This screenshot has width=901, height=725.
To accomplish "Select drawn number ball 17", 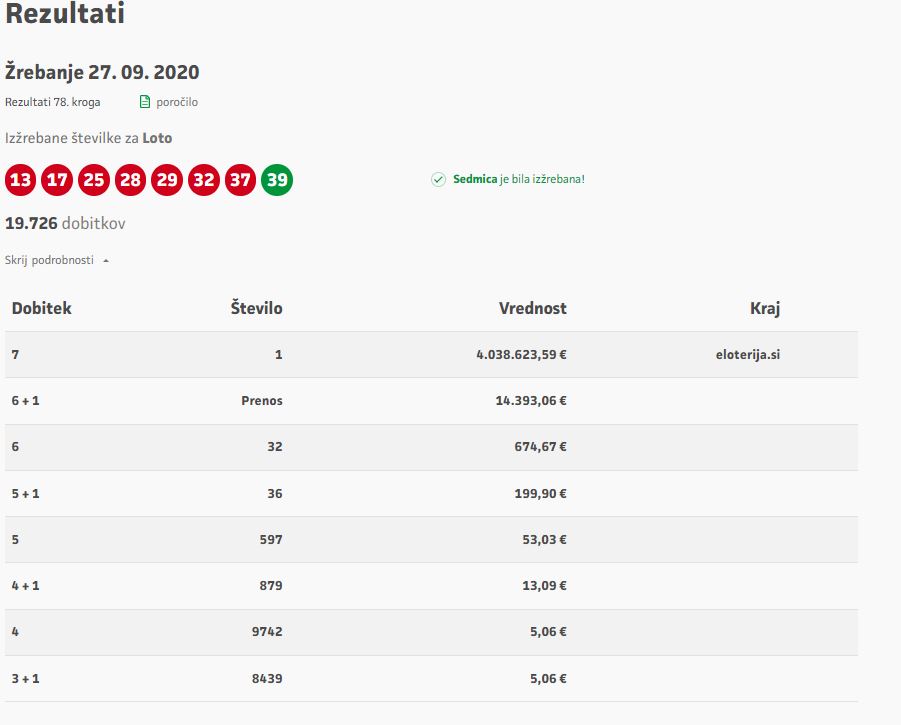I will click(57, 180).
